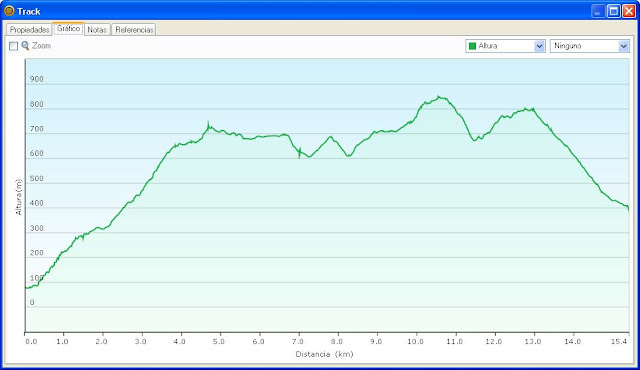640x370 pixels.
Task: Click the green Altura color swatch
Action: pyautogui.click(x=472, y=46)
